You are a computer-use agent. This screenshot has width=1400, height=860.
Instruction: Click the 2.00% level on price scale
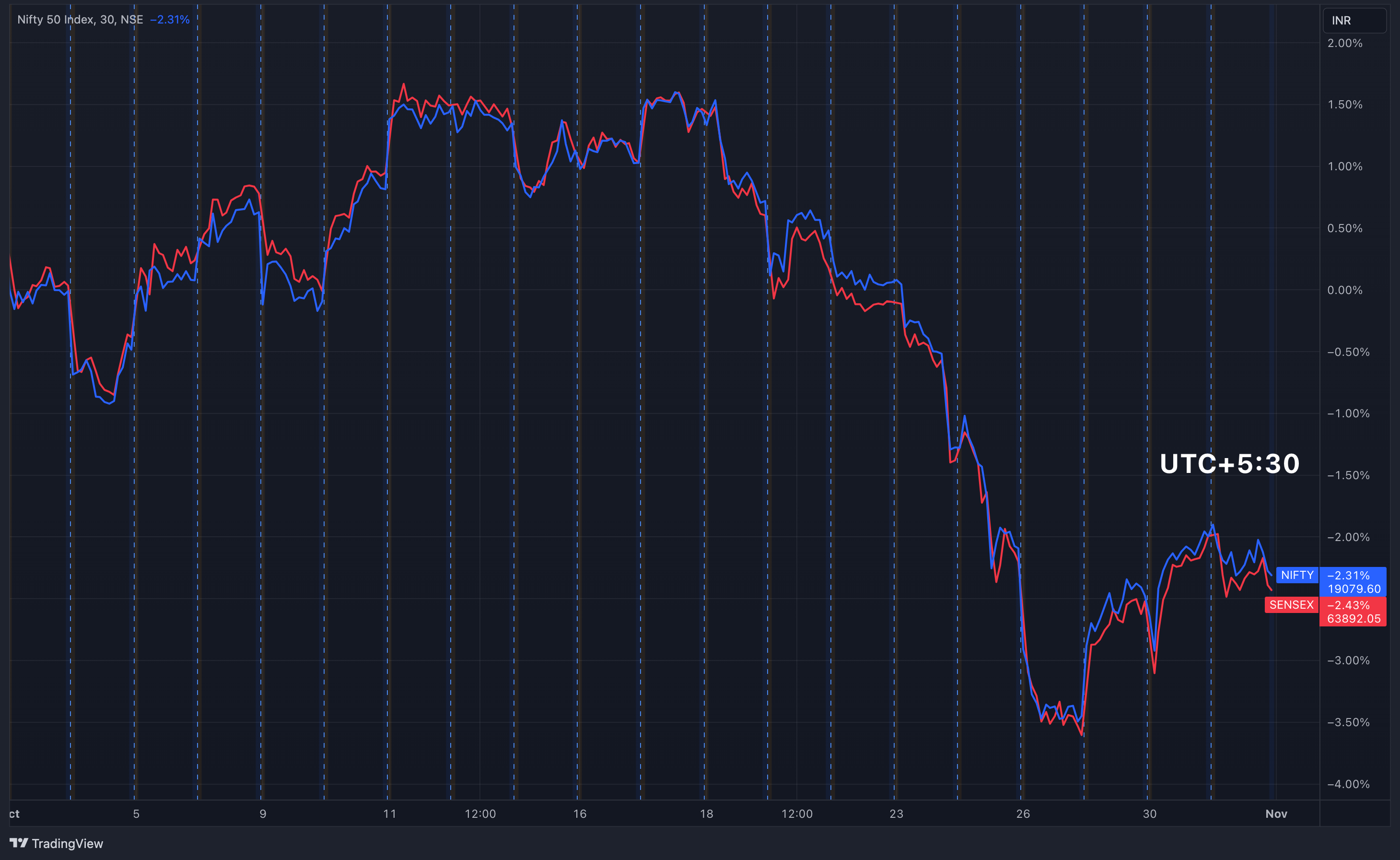[1344, 43]
